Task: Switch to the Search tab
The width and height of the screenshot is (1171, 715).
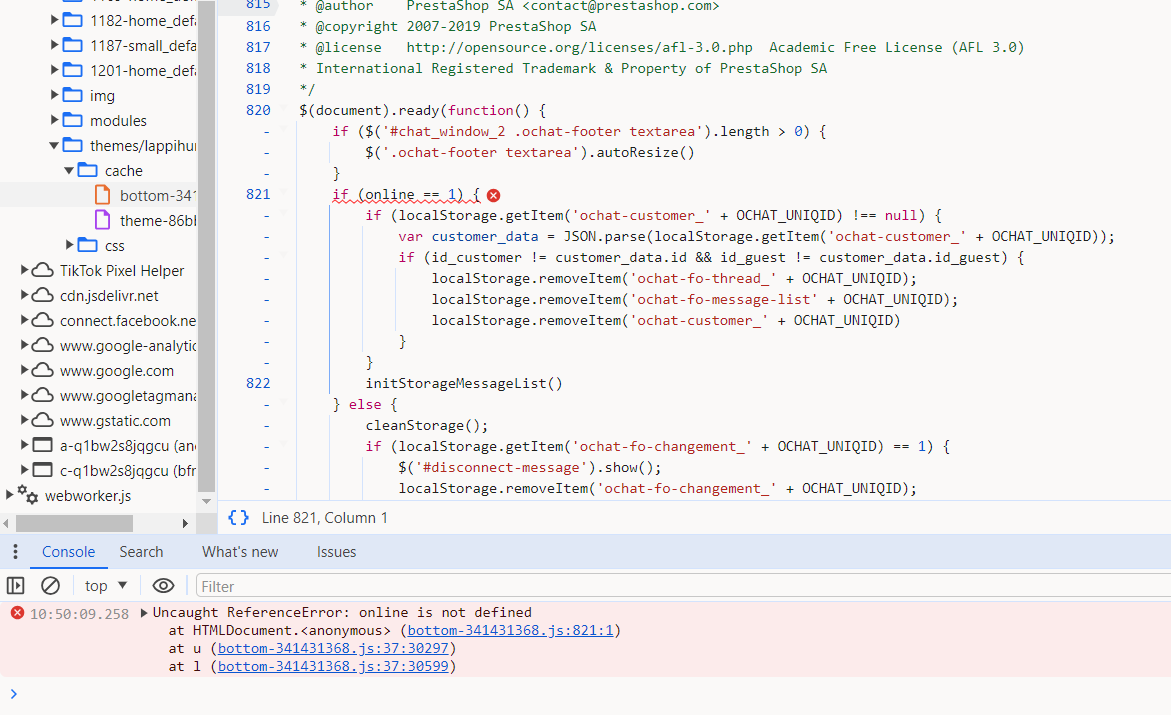Action: click(141, 552)
